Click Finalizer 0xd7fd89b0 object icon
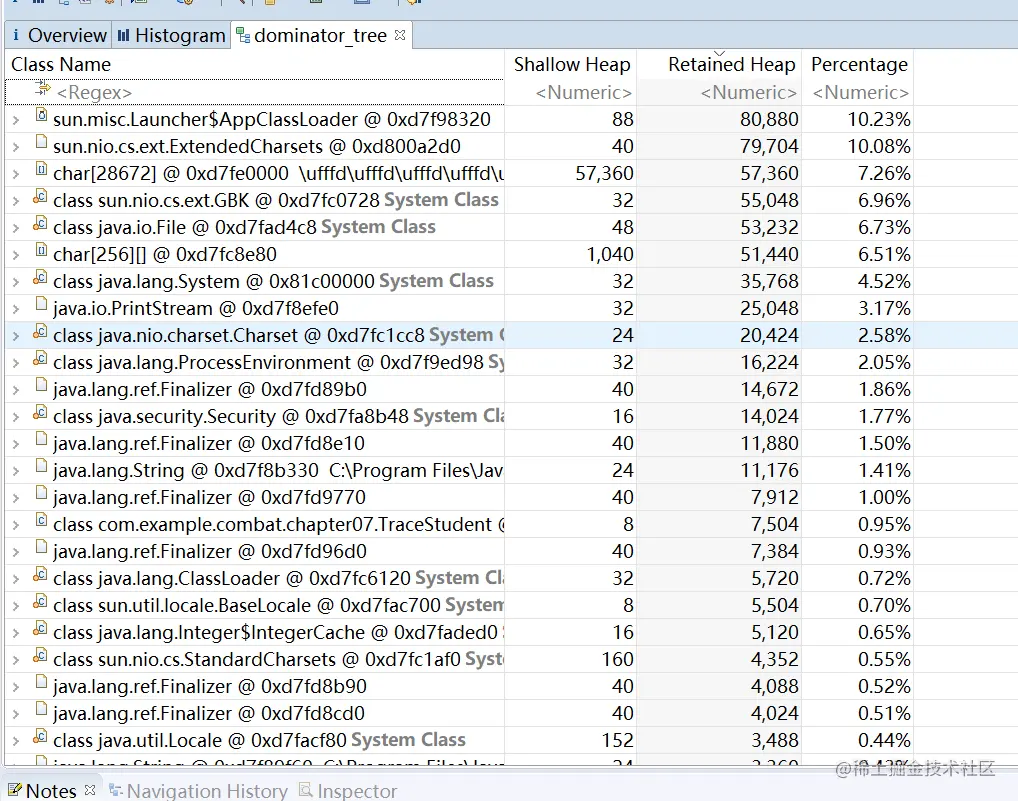The image size is (1018, 801). 41,386
